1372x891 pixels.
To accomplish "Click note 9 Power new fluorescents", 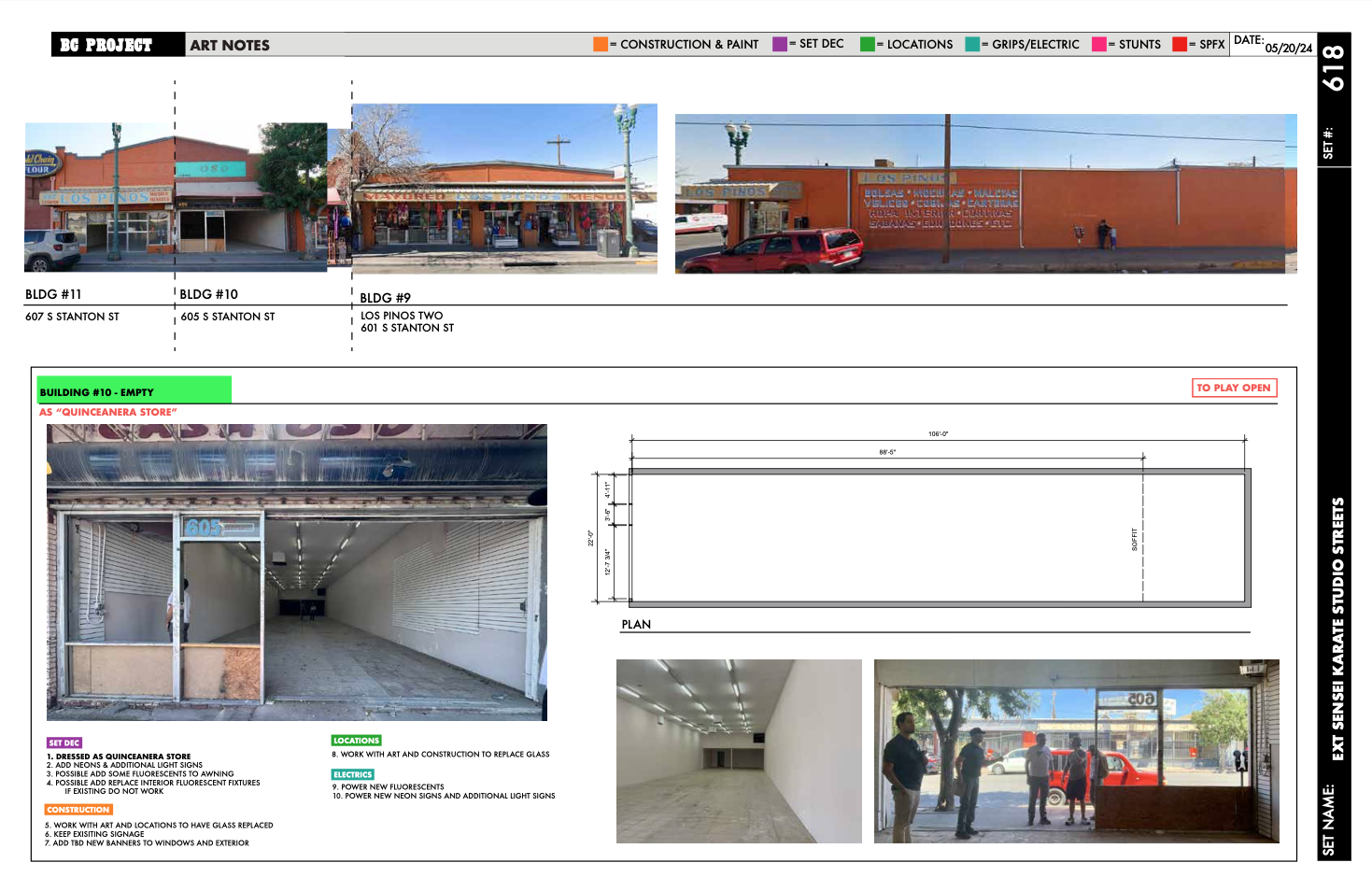I will coord(389,786).
